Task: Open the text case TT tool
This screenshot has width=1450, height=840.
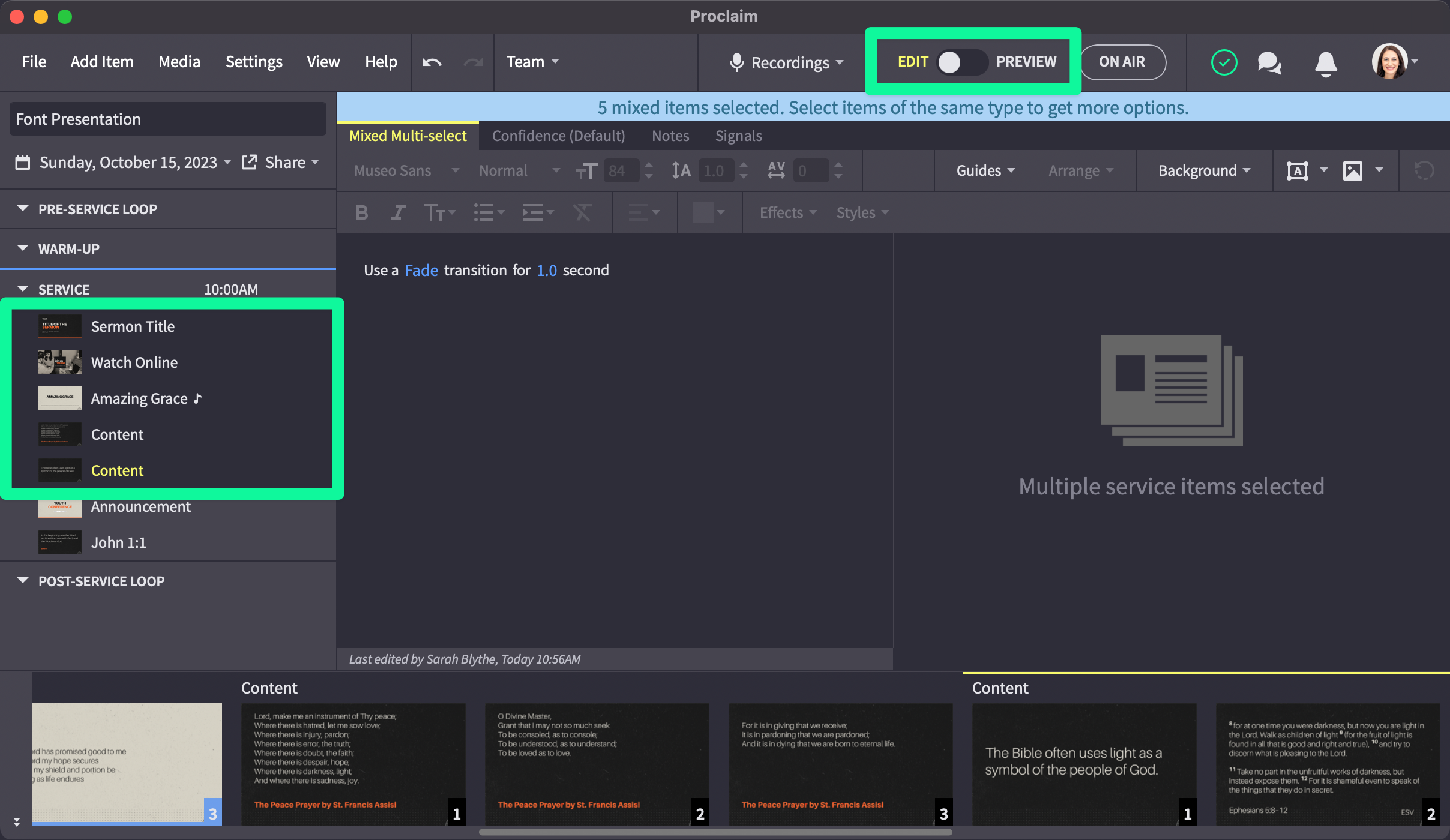Action: [x=439, y=212]
